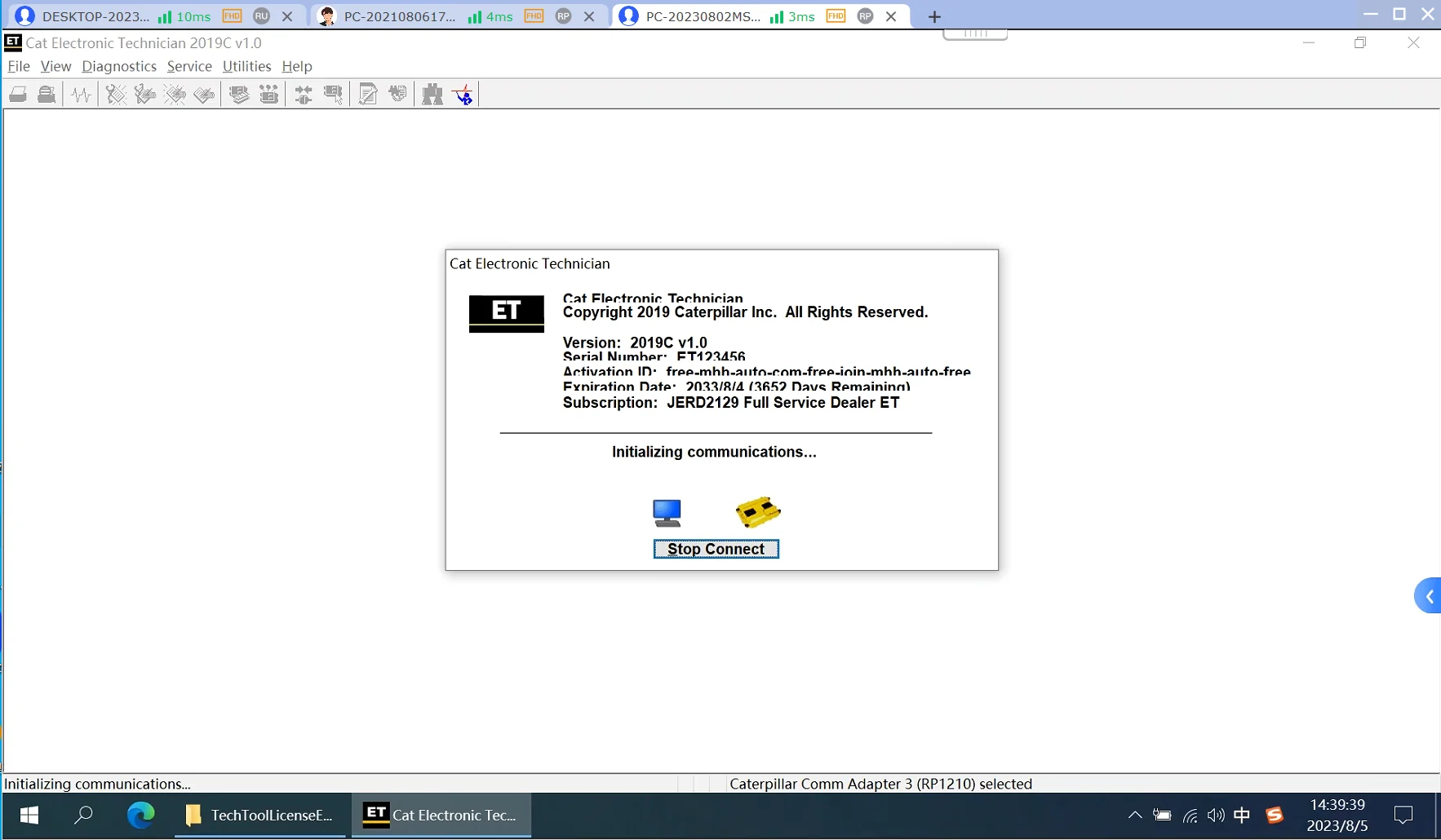The height and width of the screenshot is (840, 1441).
Task: Click the remote session pull-down handle
Action: tap(975, 34)
